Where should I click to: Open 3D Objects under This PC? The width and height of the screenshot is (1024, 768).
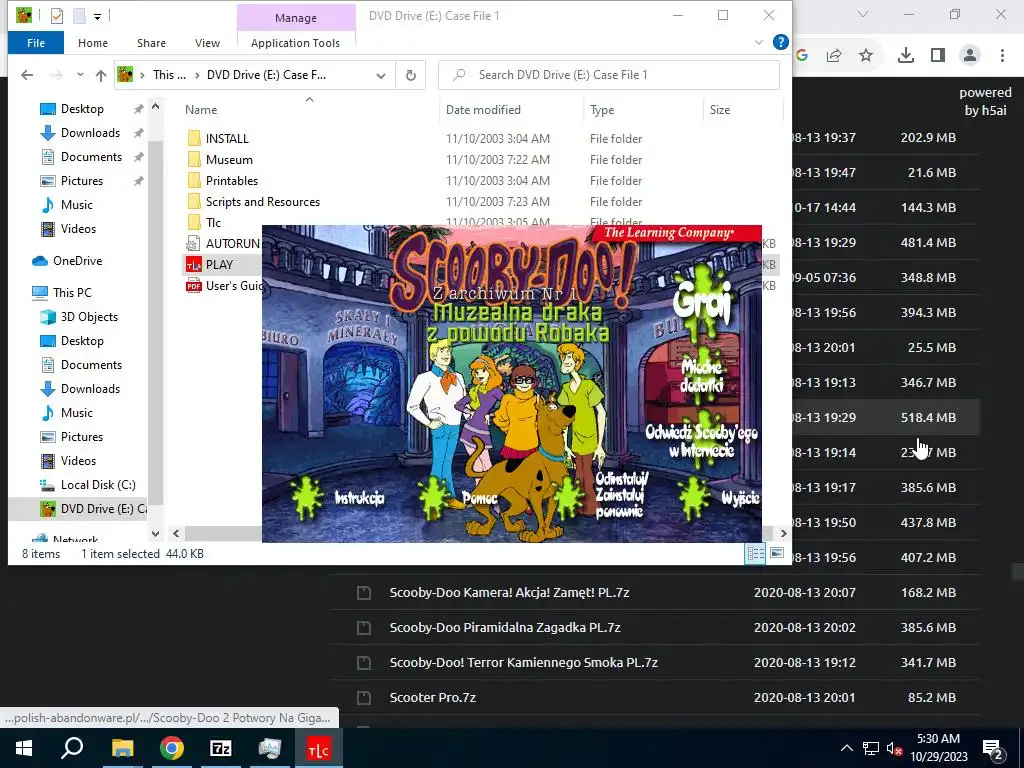pyautogui.click(x=89, y=317)
